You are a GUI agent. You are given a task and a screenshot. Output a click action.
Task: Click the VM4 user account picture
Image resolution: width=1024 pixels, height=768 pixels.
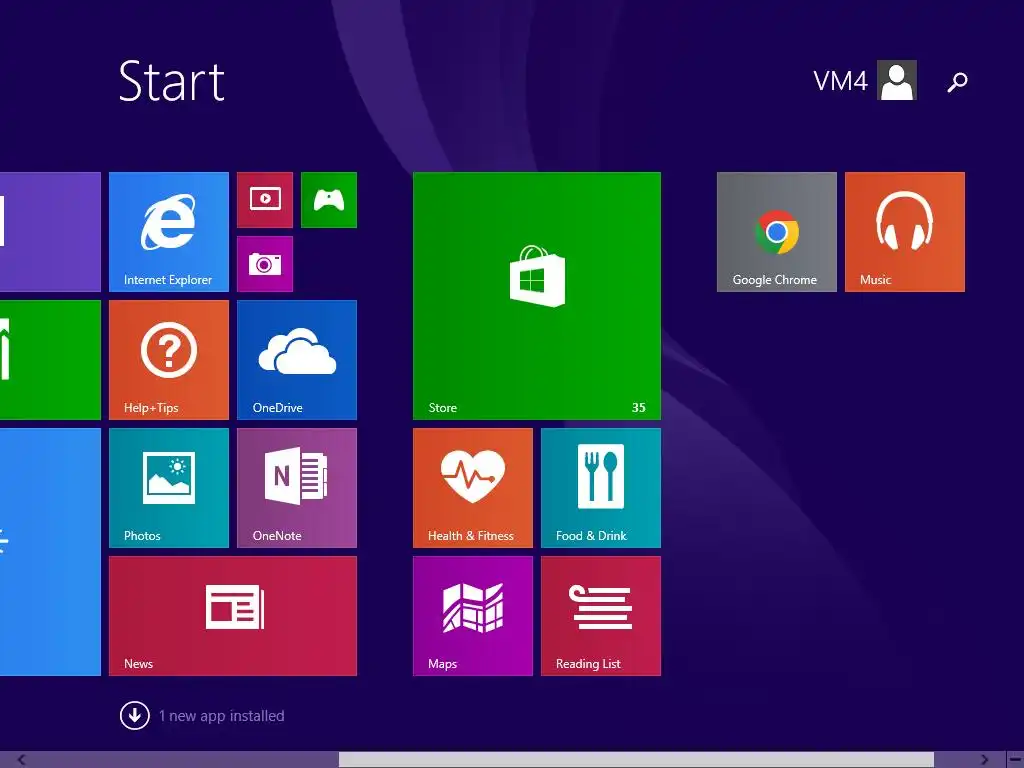tap(897, 80)
